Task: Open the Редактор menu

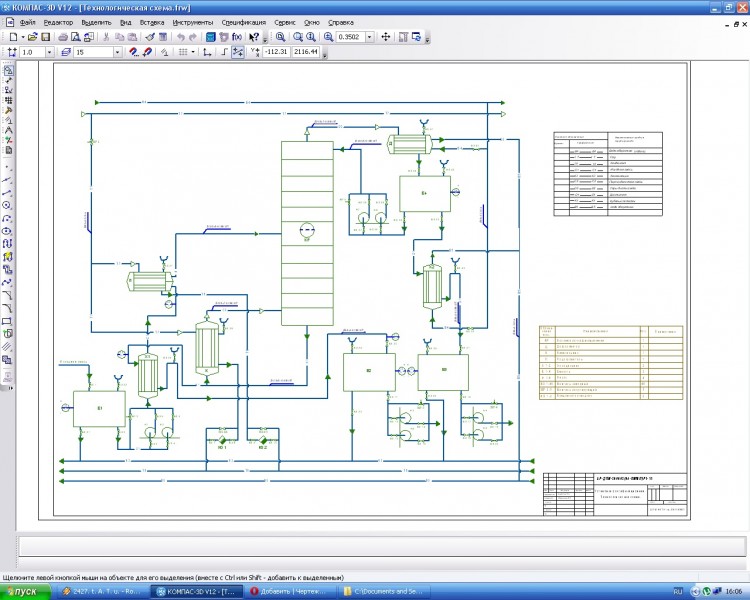Action: click(x=58, y=22)
